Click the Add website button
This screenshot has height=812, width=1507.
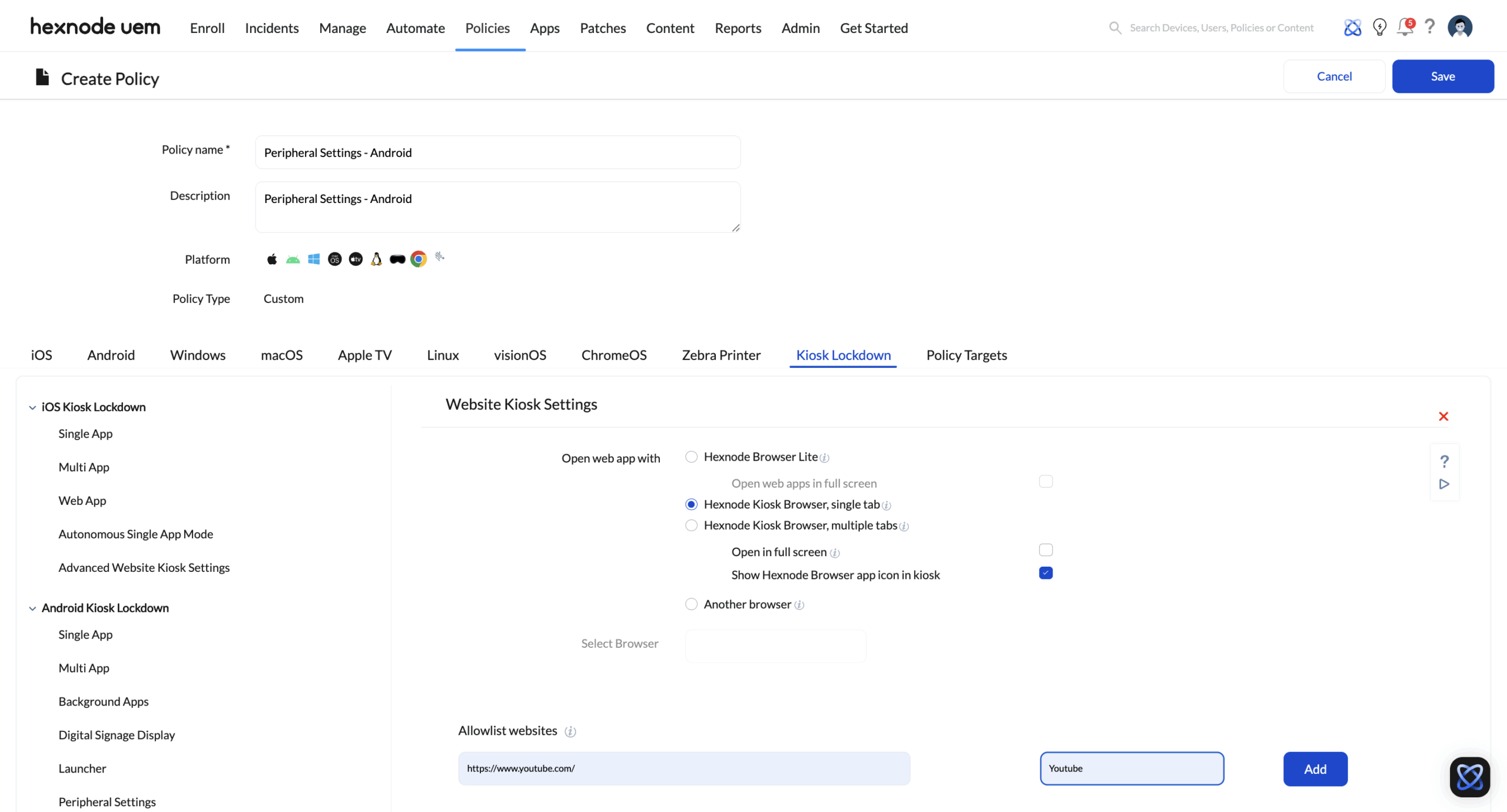tap(1315, 769)
